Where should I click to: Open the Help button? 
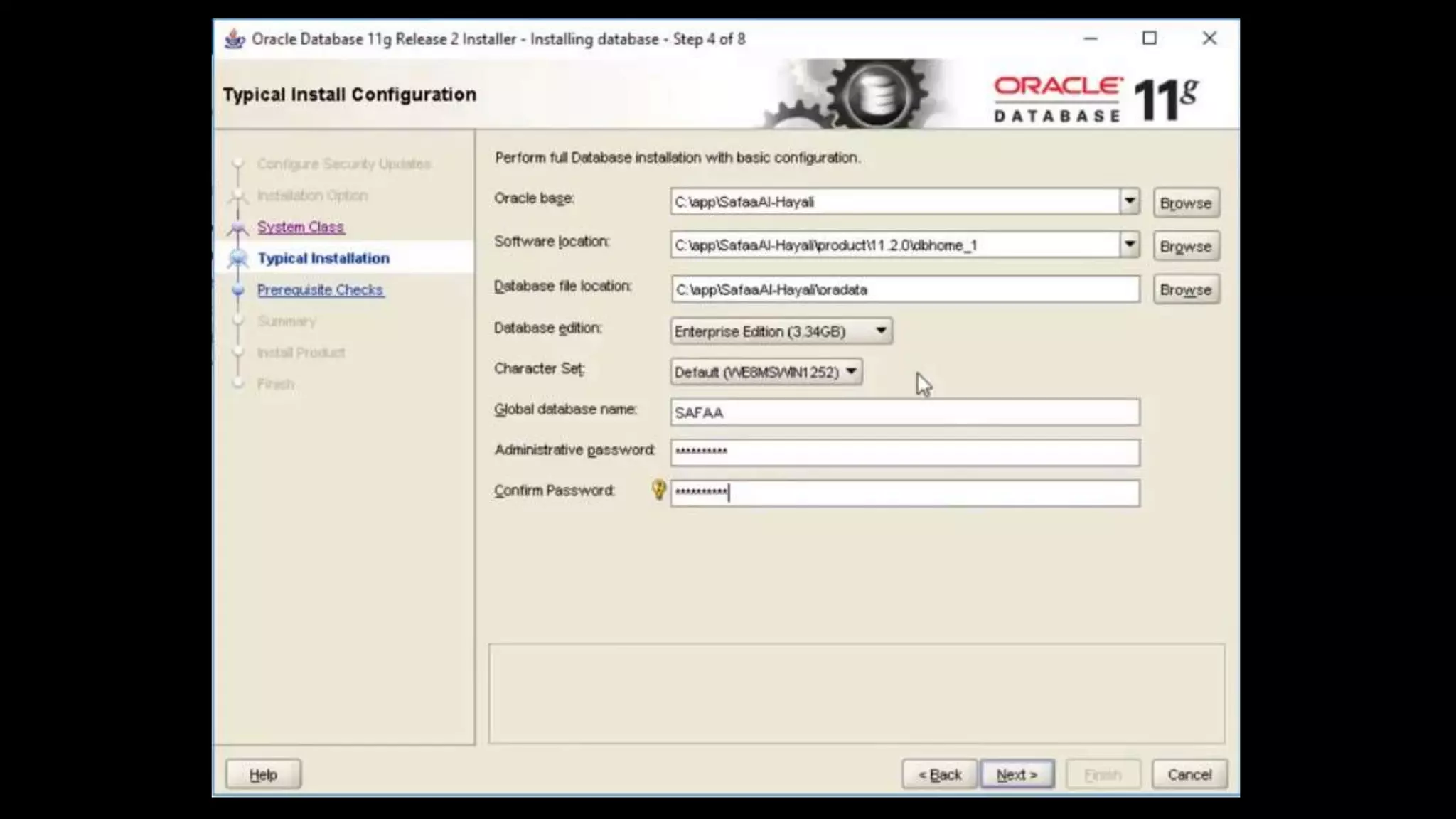(263, 774)
